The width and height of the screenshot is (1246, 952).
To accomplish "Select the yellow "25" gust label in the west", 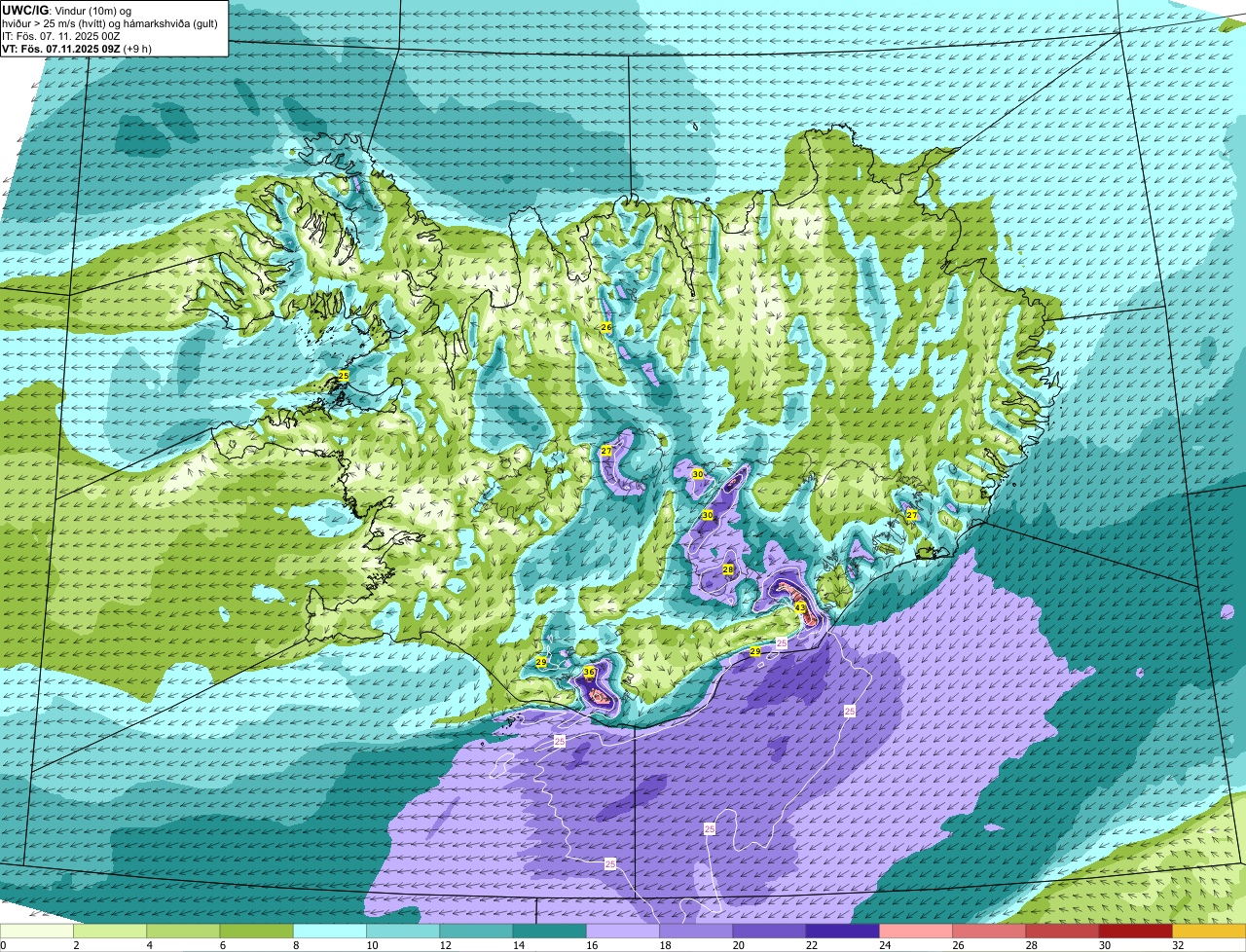I will point(344,375).
